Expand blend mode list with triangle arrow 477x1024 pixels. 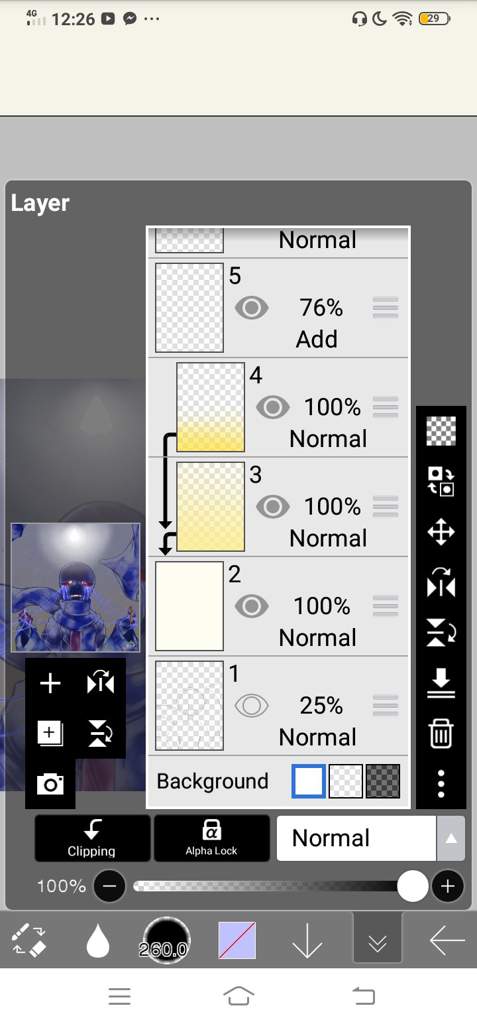(451, 838)
